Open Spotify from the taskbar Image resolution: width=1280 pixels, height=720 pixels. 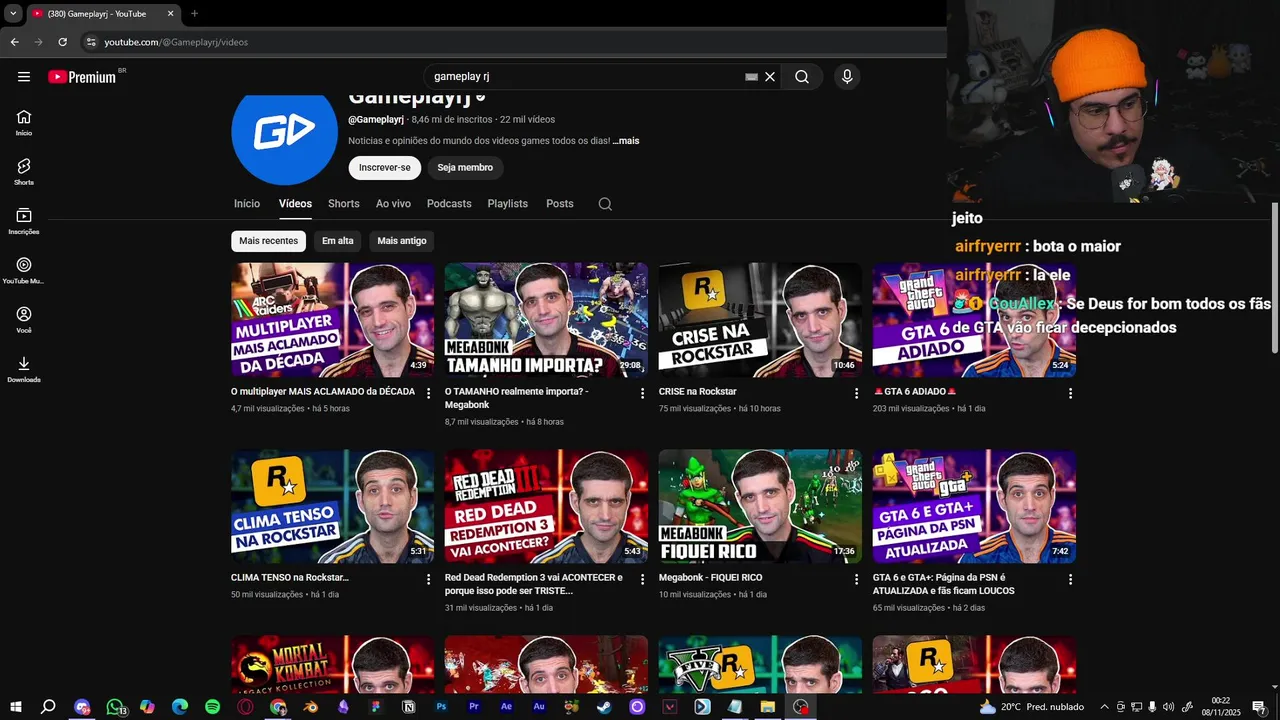212,707
